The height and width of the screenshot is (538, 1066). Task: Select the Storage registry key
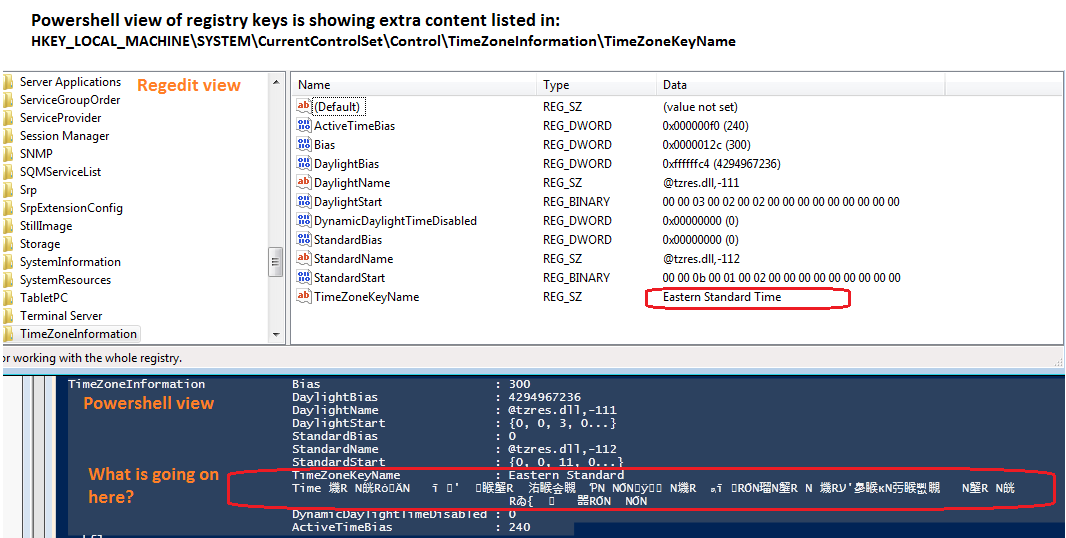40,244
